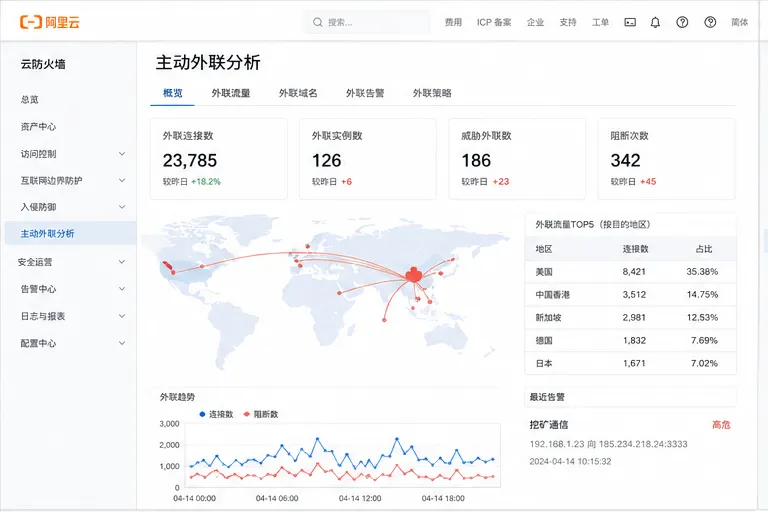Select the 新加坡 row in TOP5 table
Screen dimensions: 768x512
pyautogui.click(x=630, y=317)
